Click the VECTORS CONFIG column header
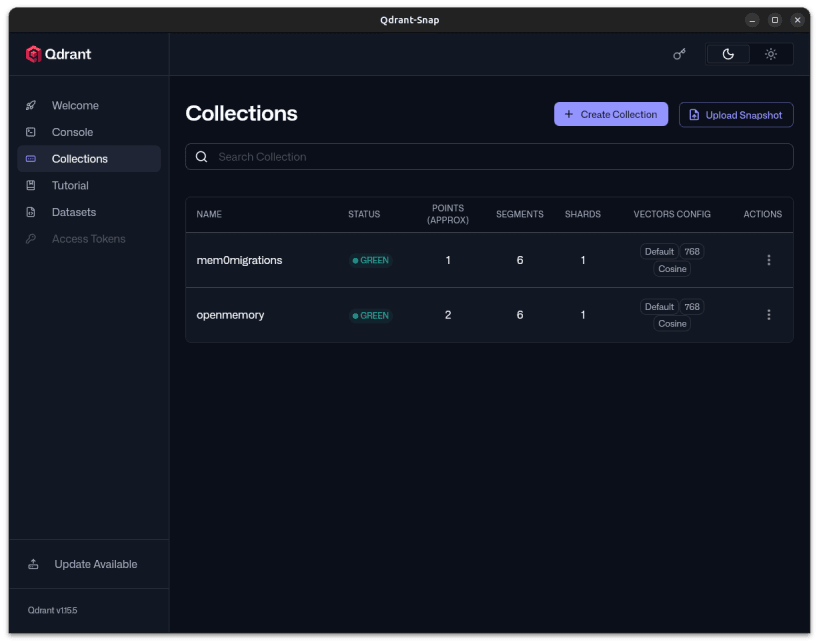The width and height of the screenshot is (819, 644). [672, 214]
